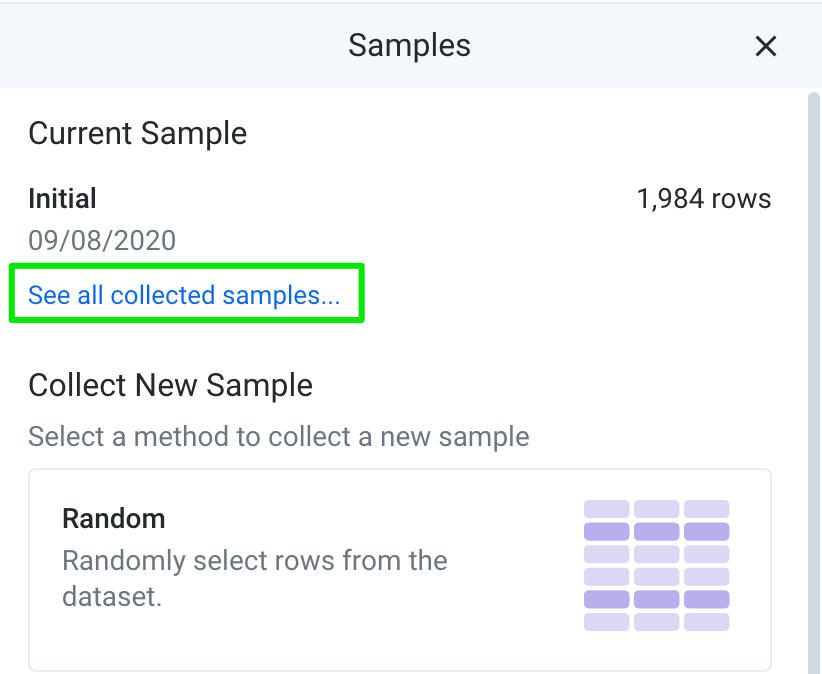This screenshot has height=674, width=822.
Task: Click the 'Randomly select rows' description
Action: point(255,578)
